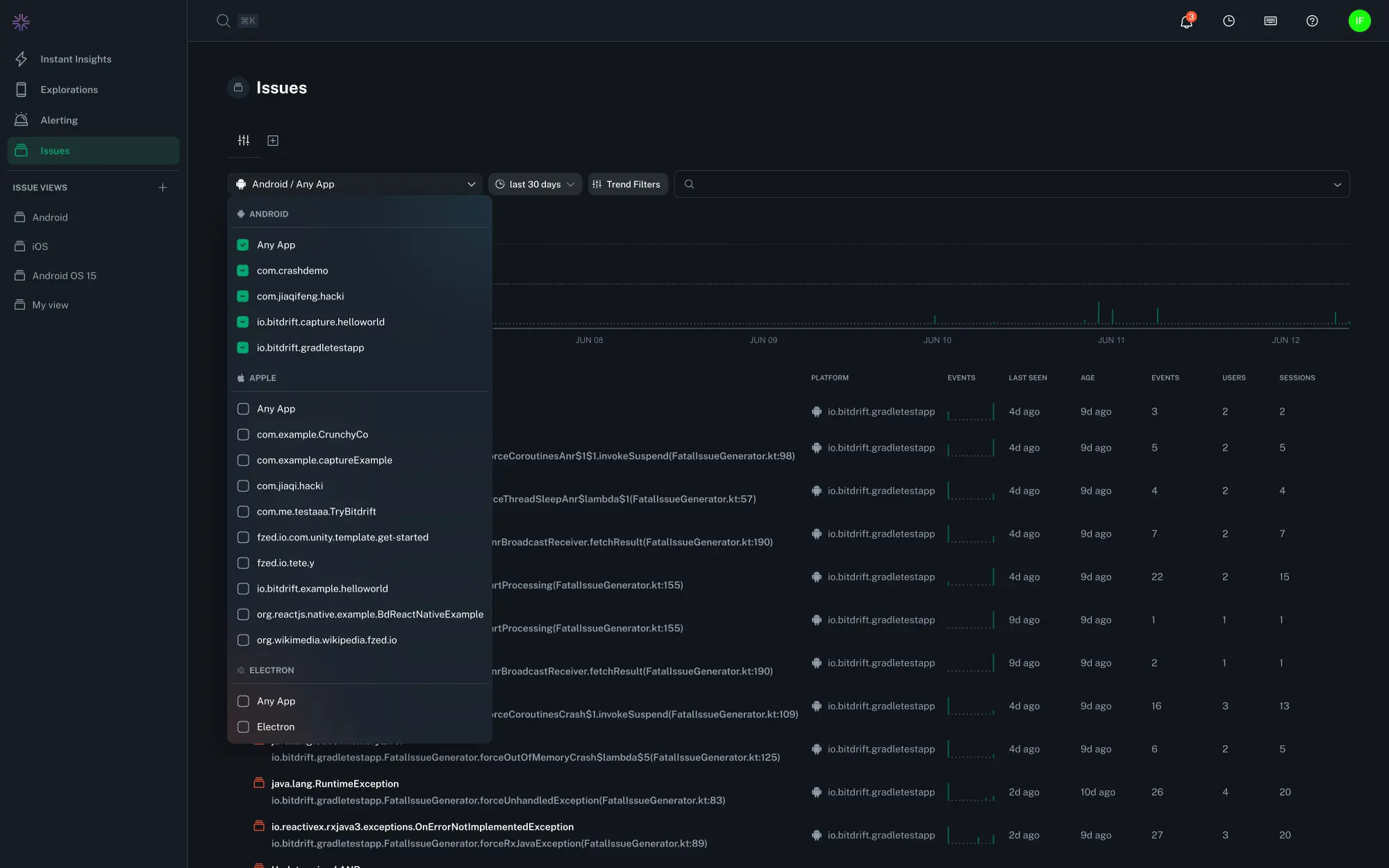
Task: Check the Apple Any App checkbox
Action: point(243,409)
